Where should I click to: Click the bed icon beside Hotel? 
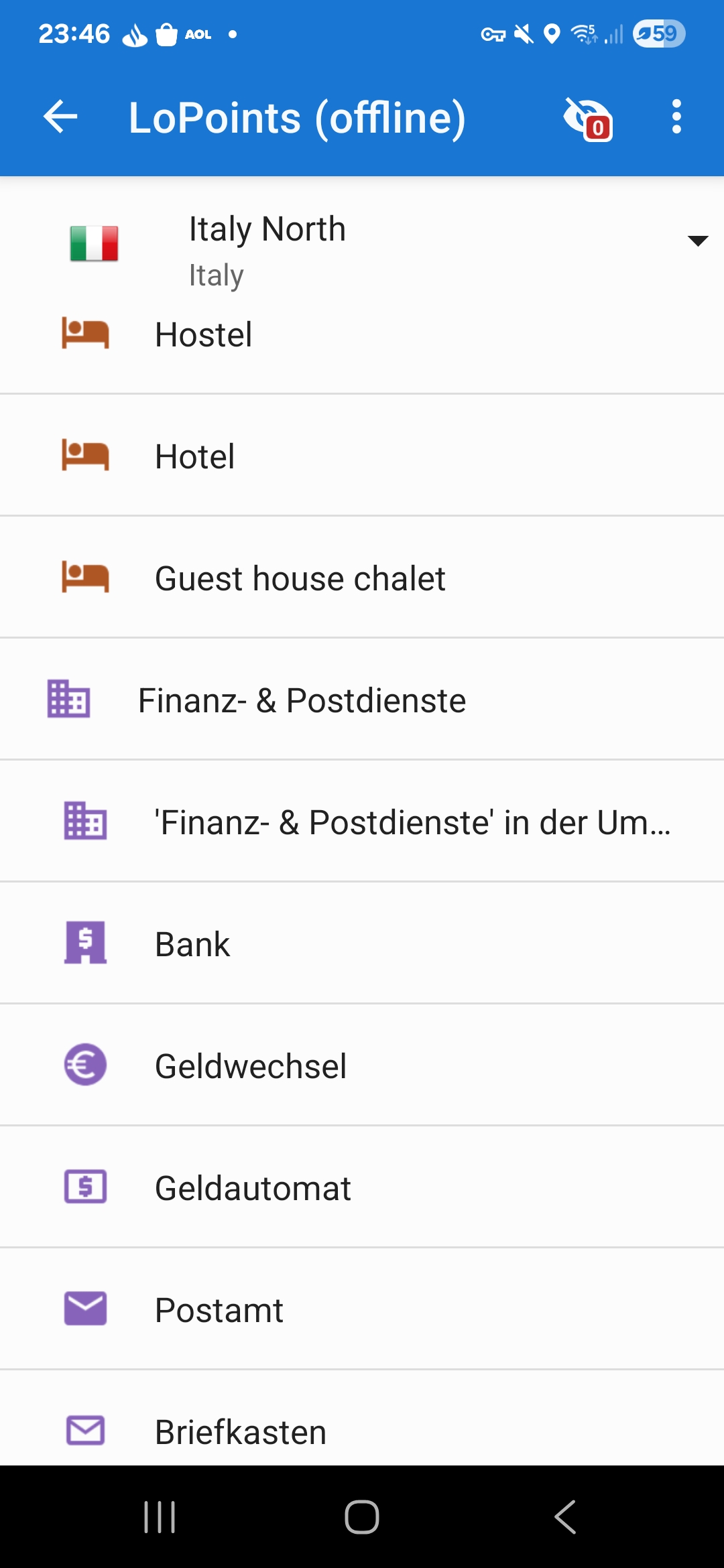point(85,456)
